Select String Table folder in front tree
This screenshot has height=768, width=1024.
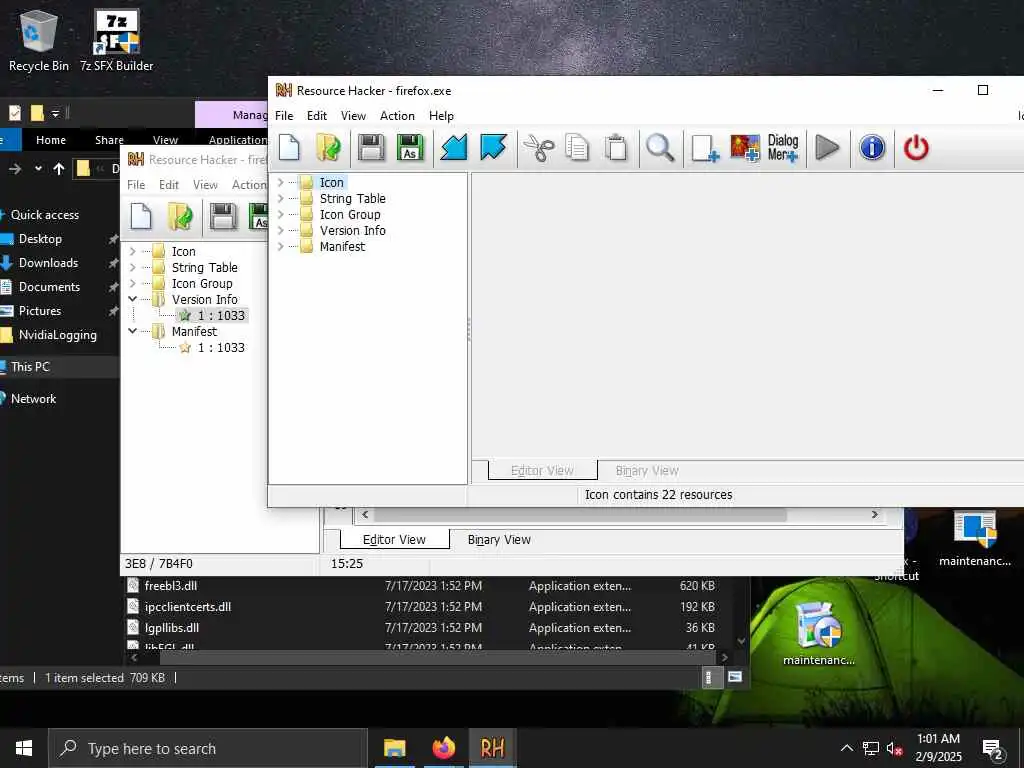coord(352,198)
